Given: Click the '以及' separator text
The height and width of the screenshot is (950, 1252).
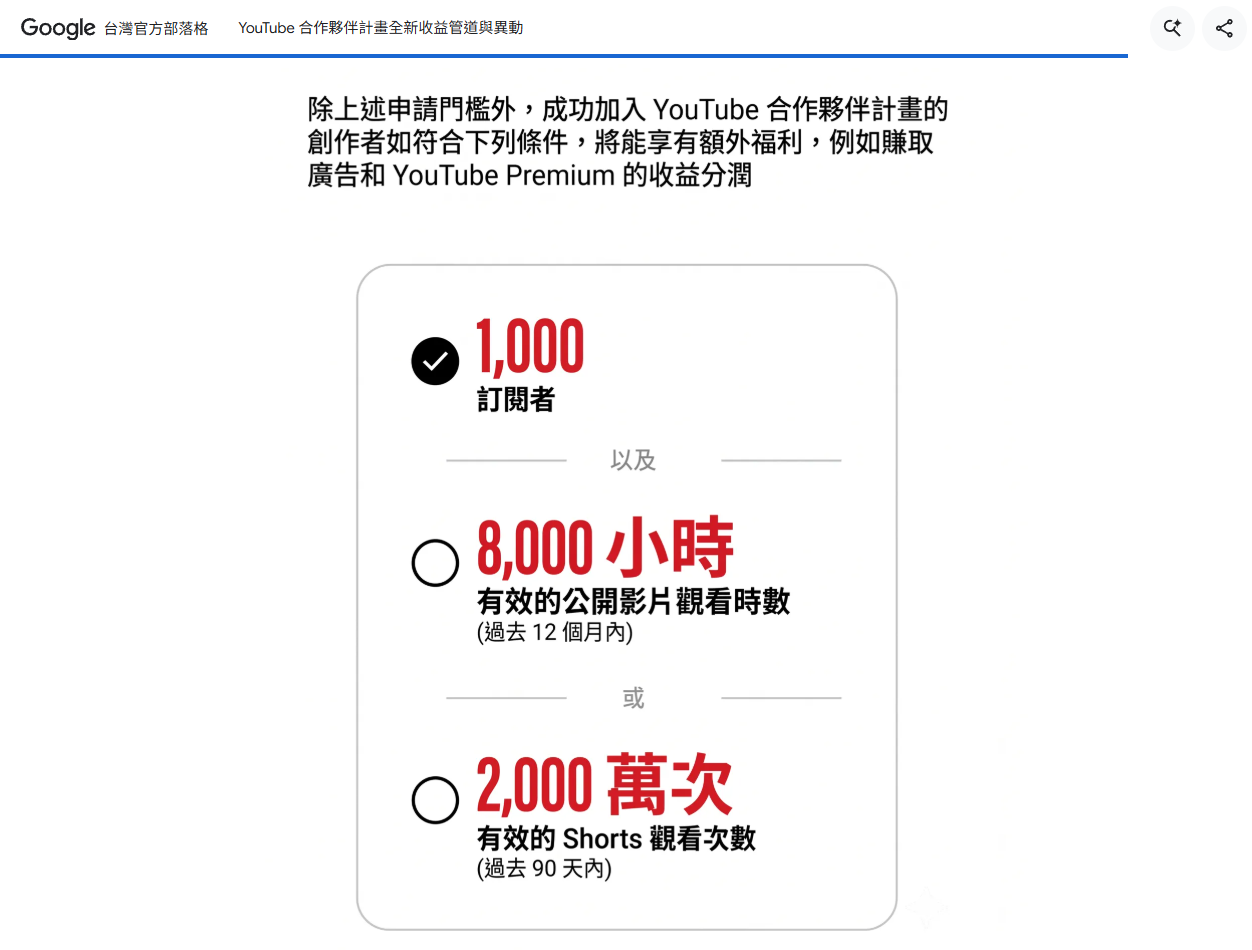Looking at the screenshot, I should [633, 460].
